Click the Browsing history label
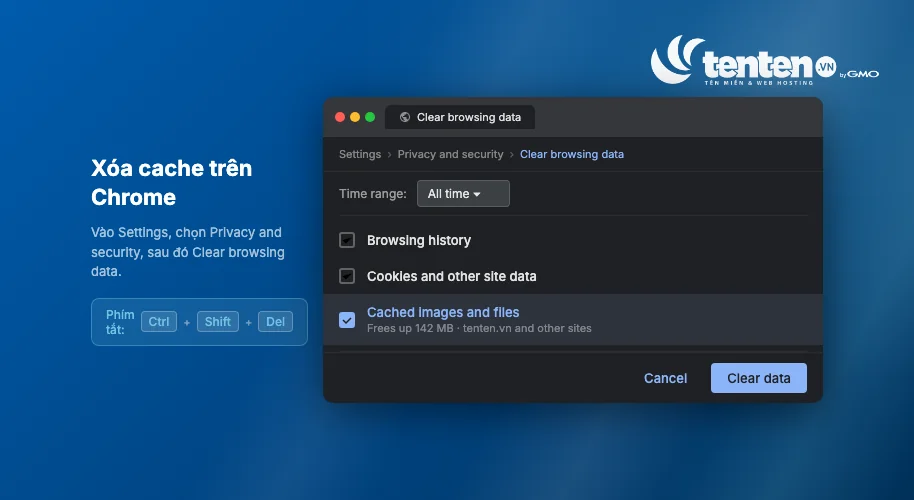The width and height of the screenshot is (914, 500). (x=419, y=240)
